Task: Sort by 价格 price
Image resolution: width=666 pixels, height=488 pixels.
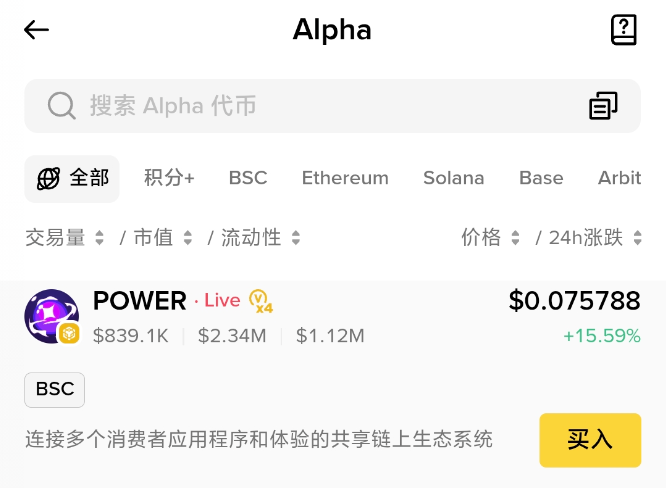Action: pyautogui.click(x=490, y=238)
